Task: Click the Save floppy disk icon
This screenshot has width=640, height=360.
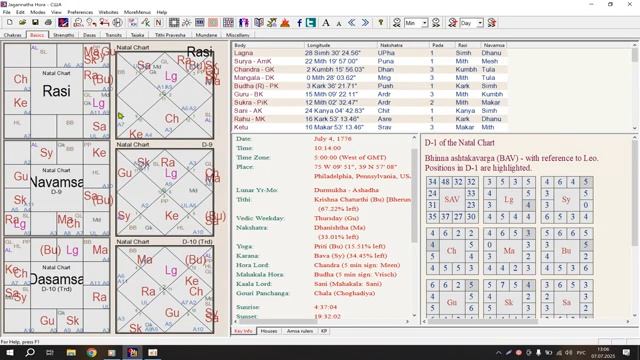Action: pyautogui.click(x=35, y=23)
